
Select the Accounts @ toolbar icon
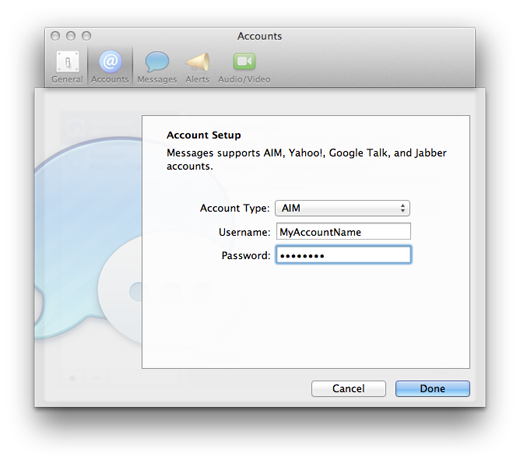(110, 66)
